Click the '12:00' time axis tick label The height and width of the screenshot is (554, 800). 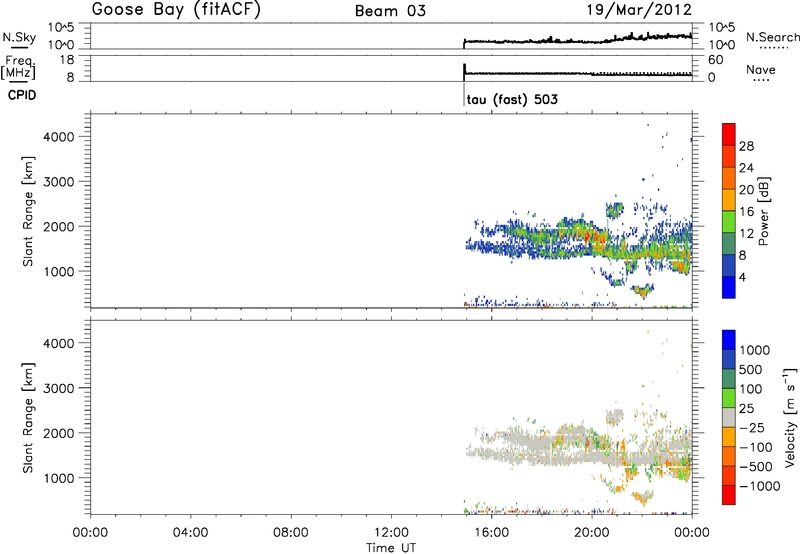391,533
